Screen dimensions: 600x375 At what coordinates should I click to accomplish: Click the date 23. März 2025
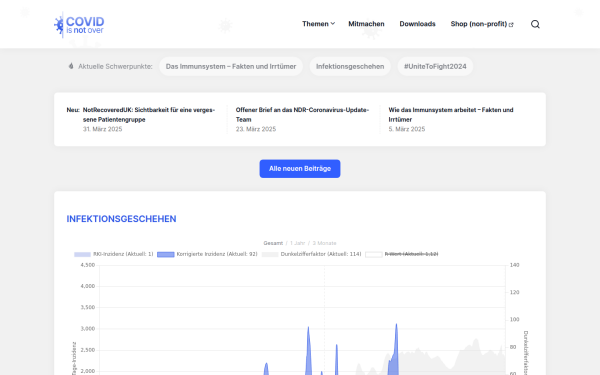point(256,129)
